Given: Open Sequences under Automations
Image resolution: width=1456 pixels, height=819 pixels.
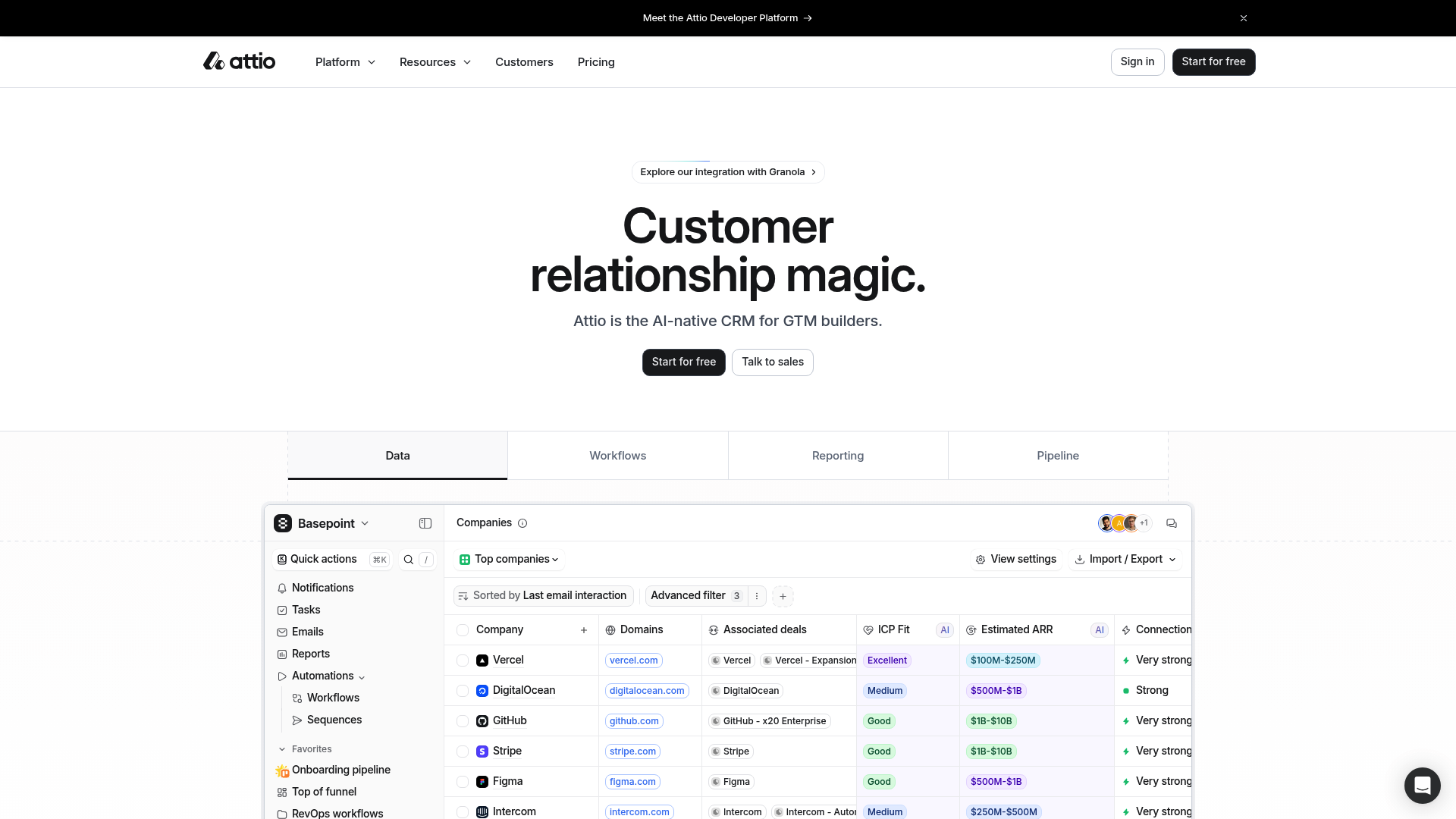Looking at the screenshot, I should [x=327, y=720].
